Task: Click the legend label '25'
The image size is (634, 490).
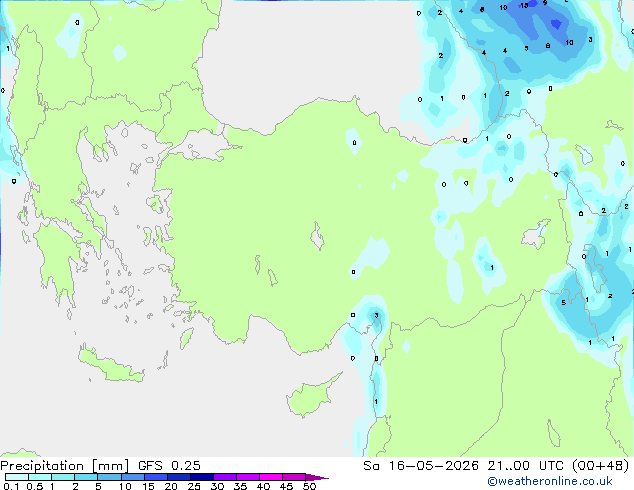Action: pyautogui.click(x=194, y=486)
